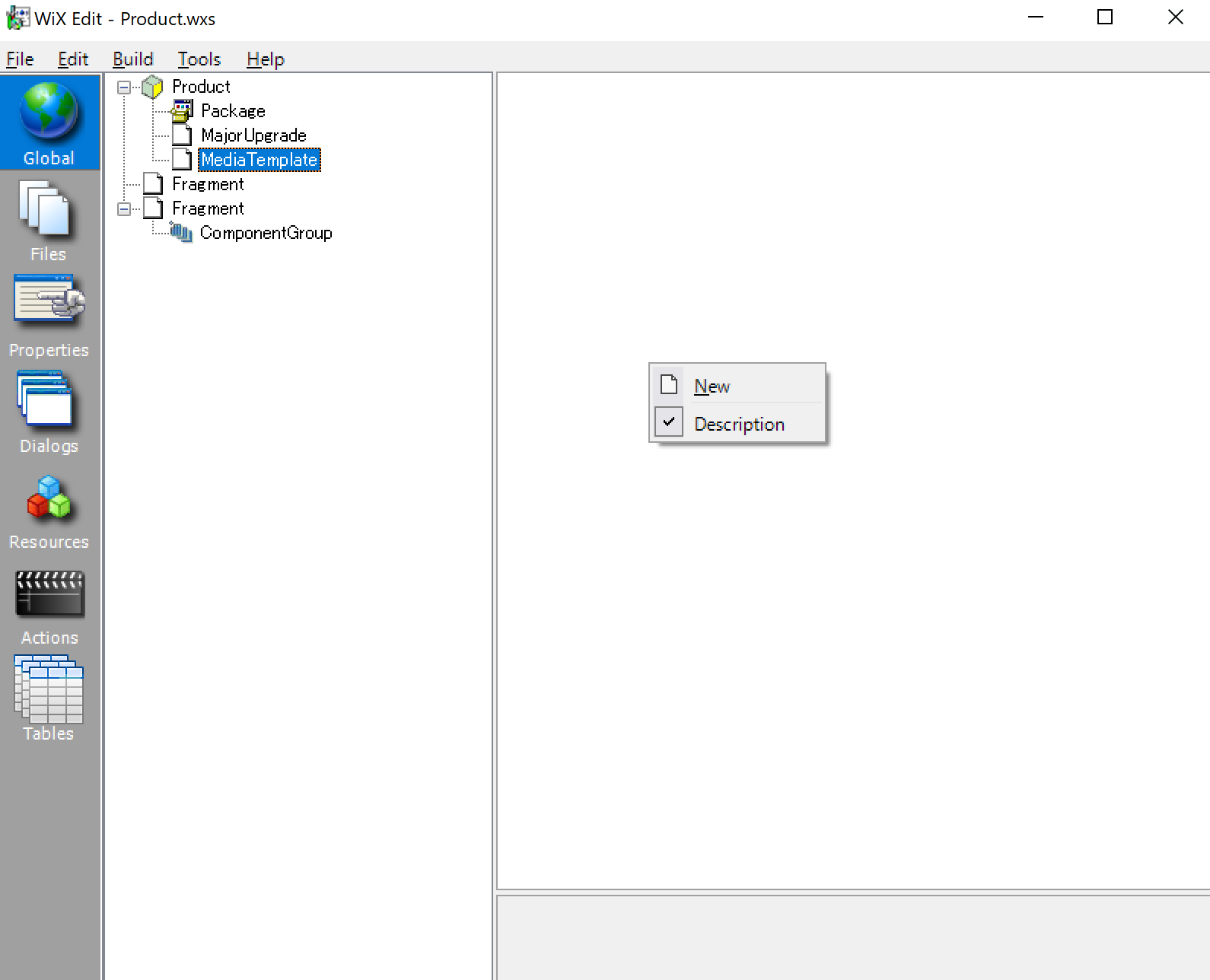Click the Product cube icon in tree

[152, 87]
